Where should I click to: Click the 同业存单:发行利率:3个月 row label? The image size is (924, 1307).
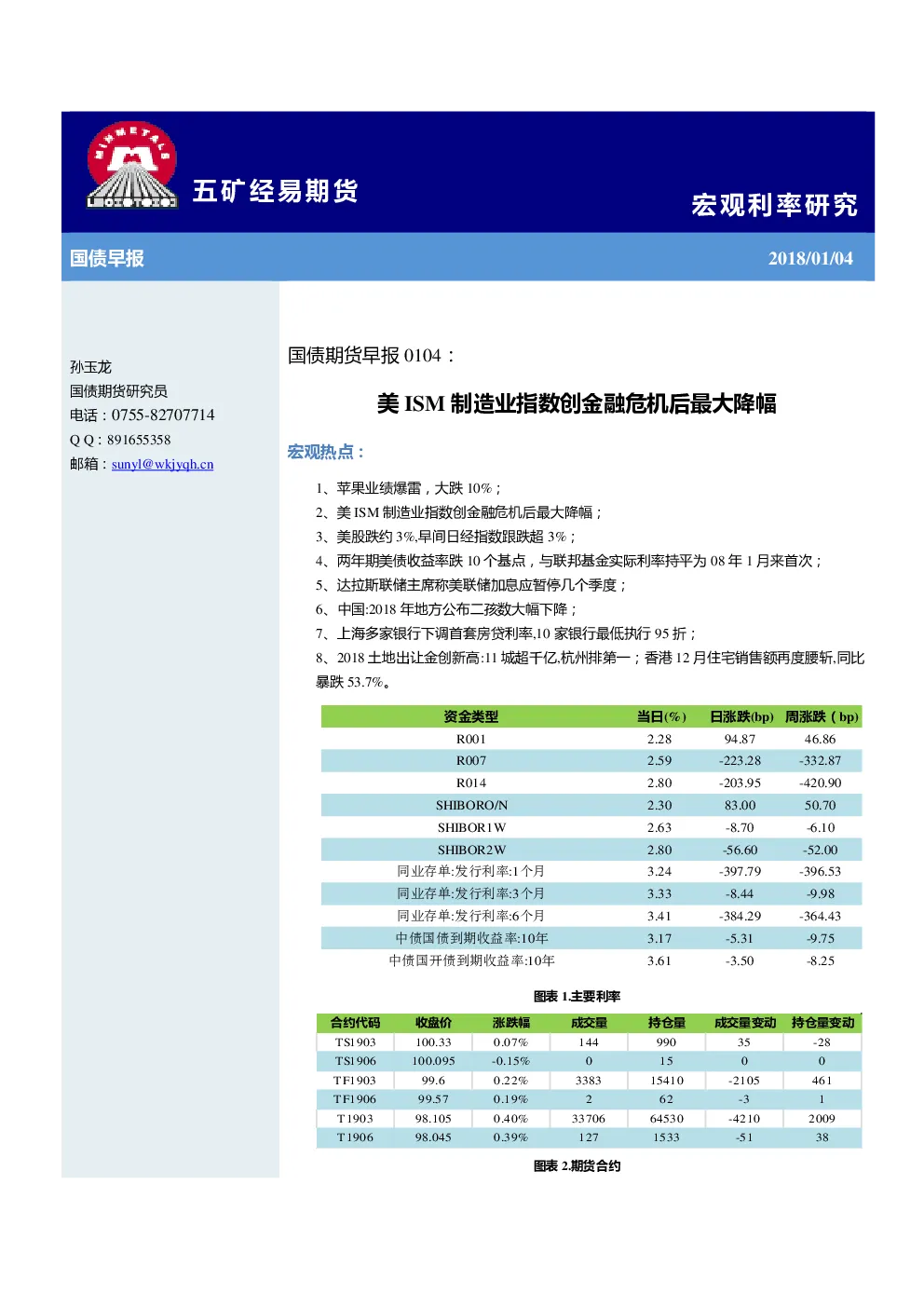pyautogui.click(x=470, y=894)
